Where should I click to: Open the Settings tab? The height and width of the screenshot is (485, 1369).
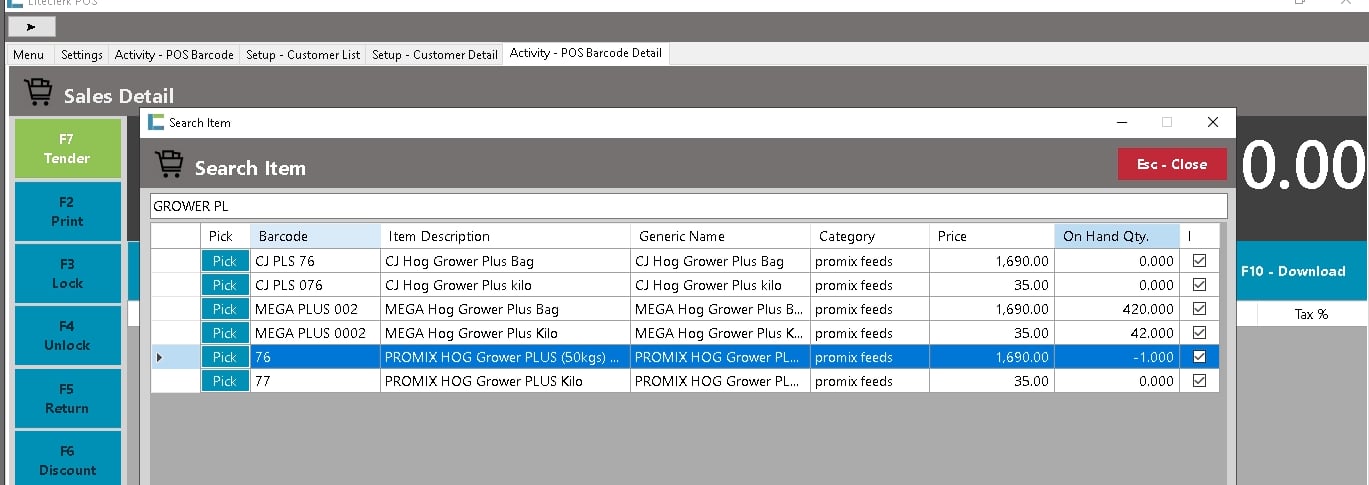pos(81,54)
